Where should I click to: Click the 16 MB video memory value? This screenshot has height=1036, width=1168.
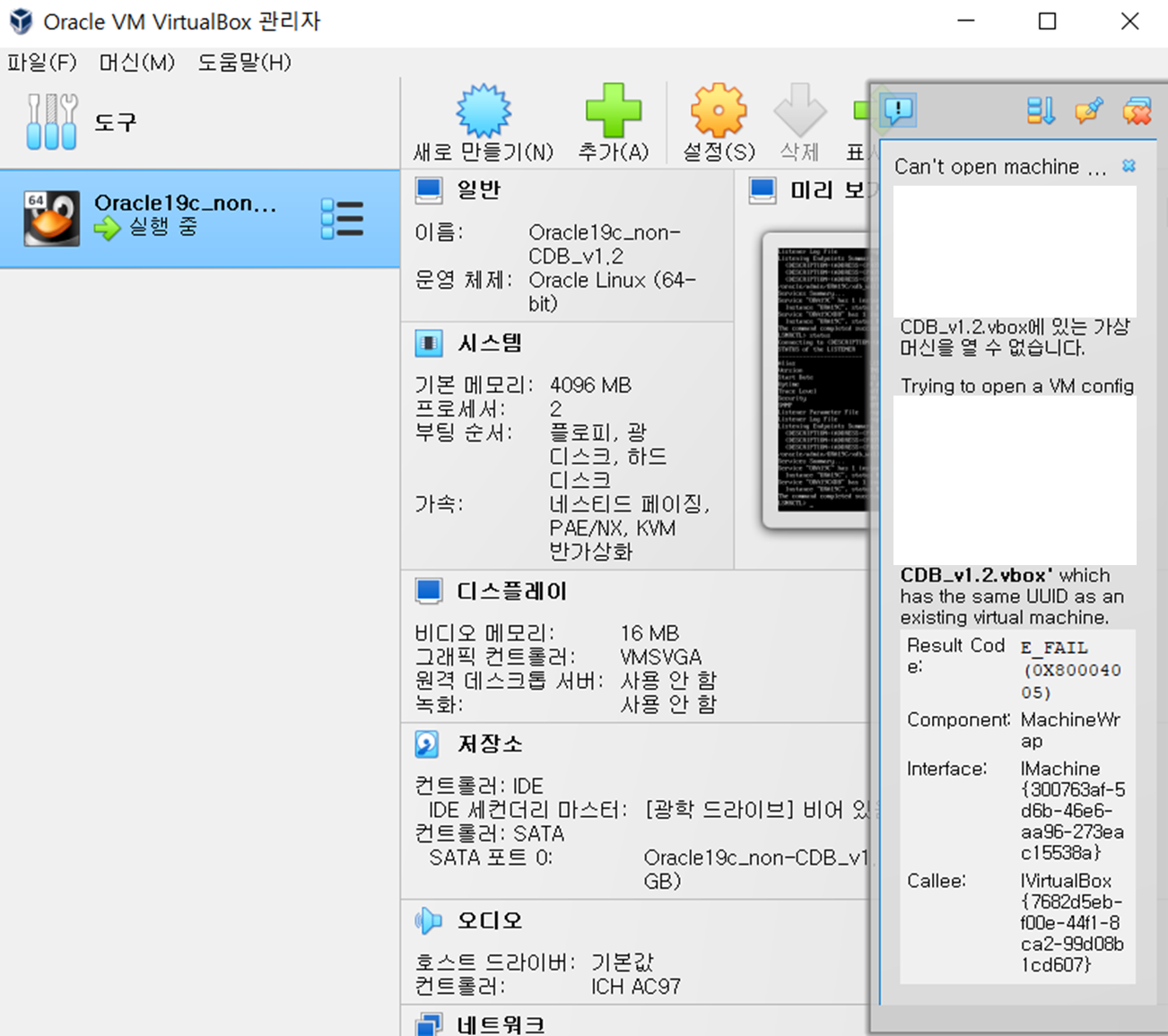pos(649,633)
